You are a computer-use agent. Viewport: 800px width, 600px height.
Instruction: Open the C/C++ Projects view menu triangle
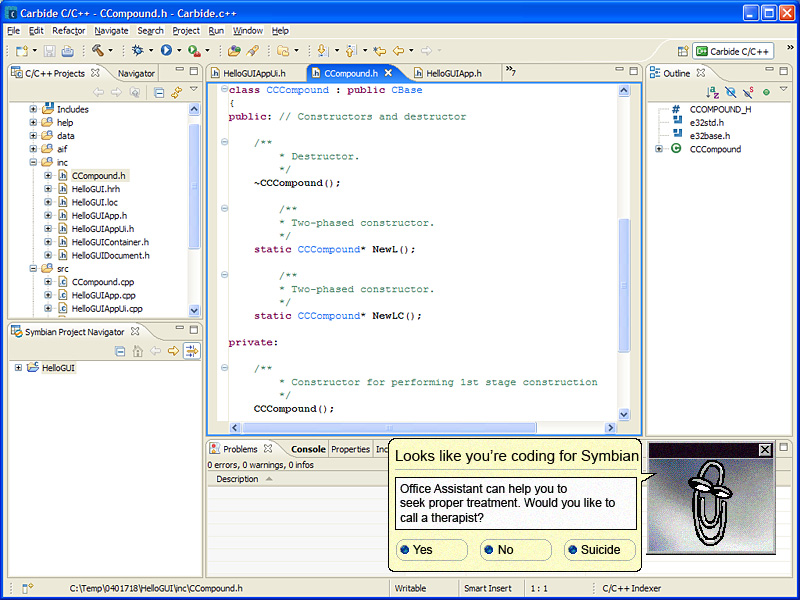point(193,89)
